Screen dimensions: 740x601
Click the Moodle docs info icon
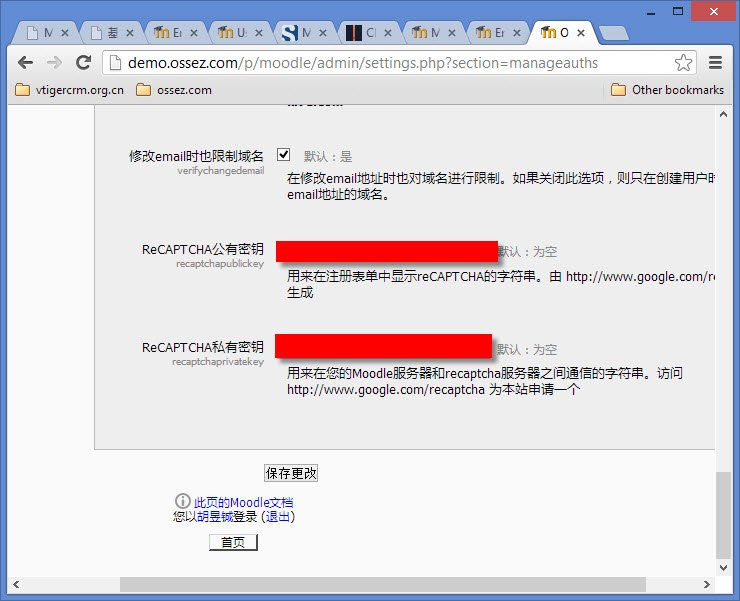click(x=183, y=501)
